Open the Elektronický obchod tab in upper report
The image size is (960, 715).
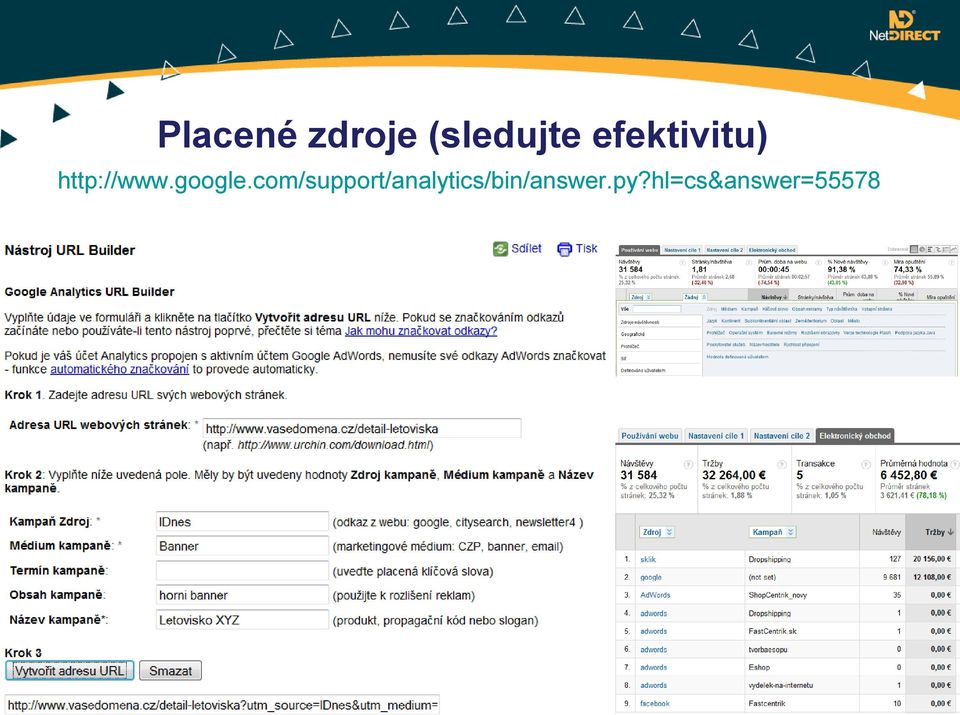tap(772, 250)
